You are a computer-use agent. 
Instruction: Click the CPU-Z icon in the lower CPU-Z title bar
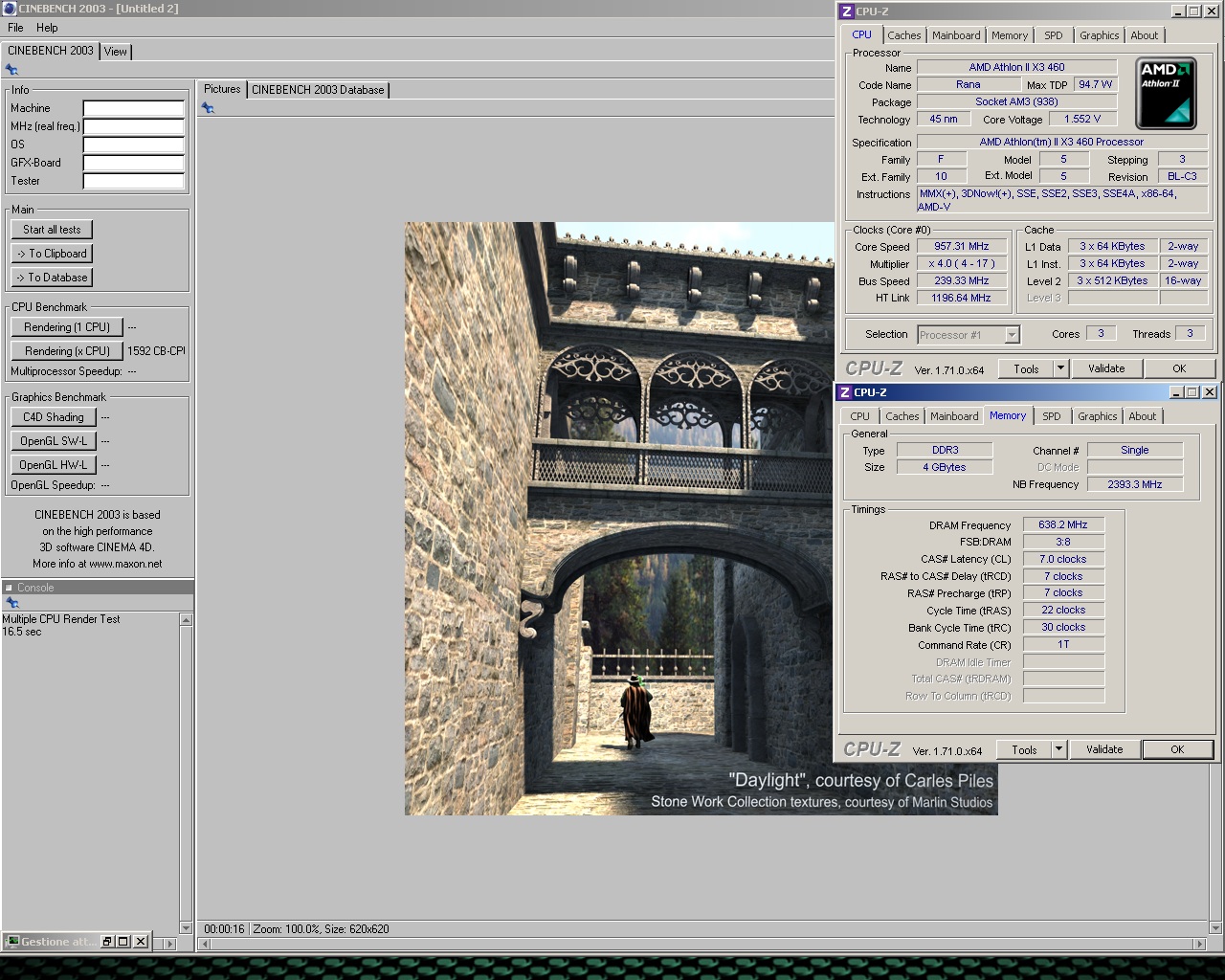[844, 392]
